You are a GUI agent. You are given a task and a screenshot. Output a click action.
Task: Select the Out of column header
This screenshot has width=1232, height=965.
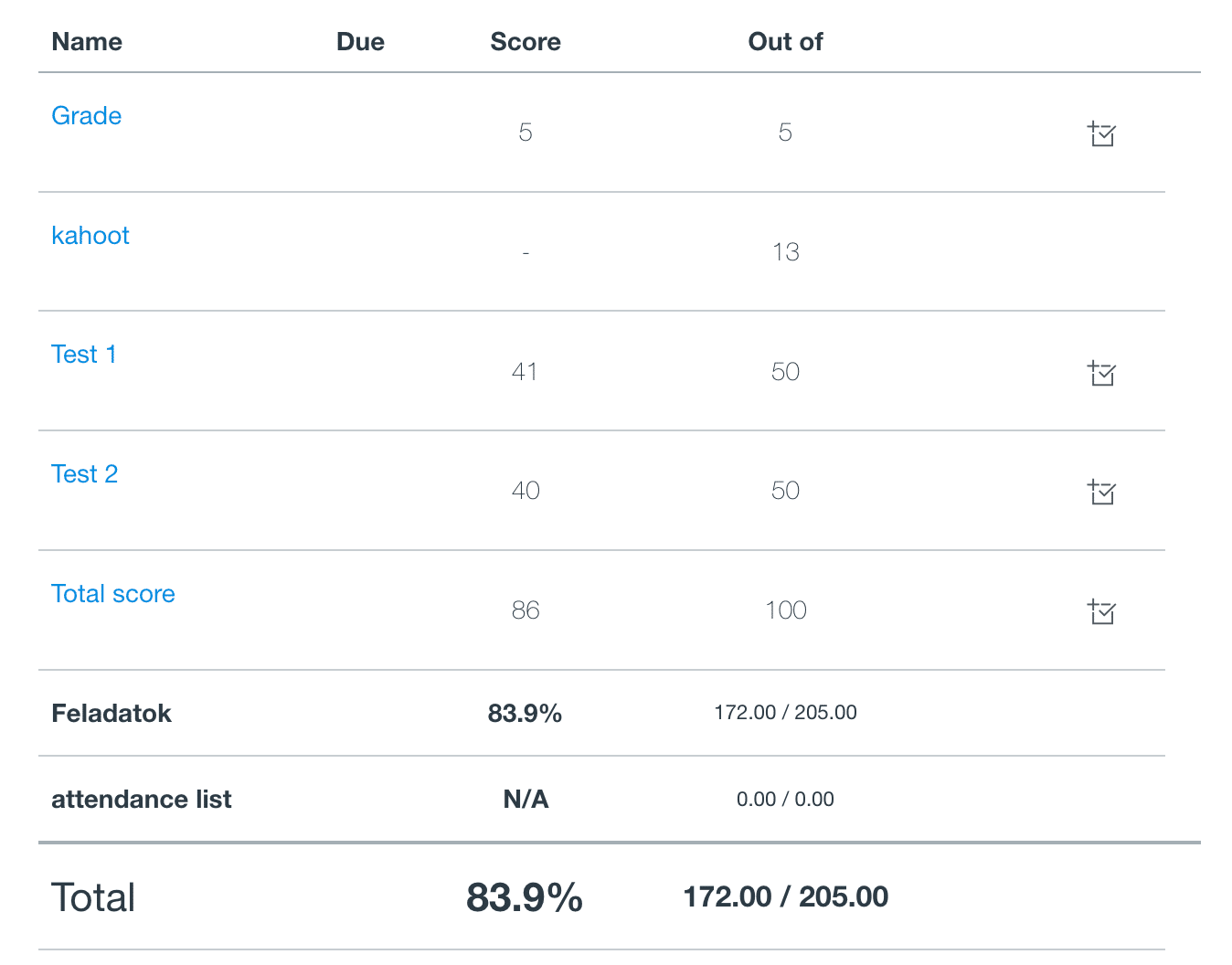[x=786, y=42]
